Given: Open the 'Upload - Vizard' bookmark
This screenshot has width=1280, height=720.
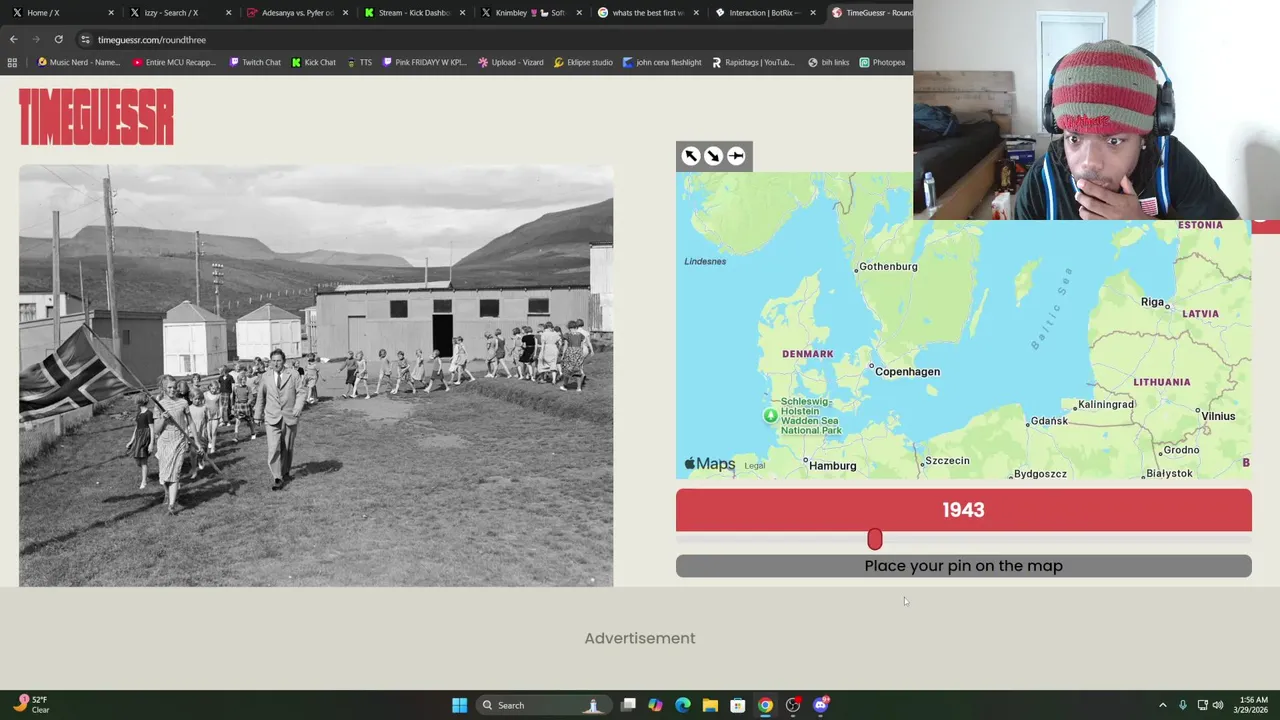Looking at the screenshot, I should point(511,62).
